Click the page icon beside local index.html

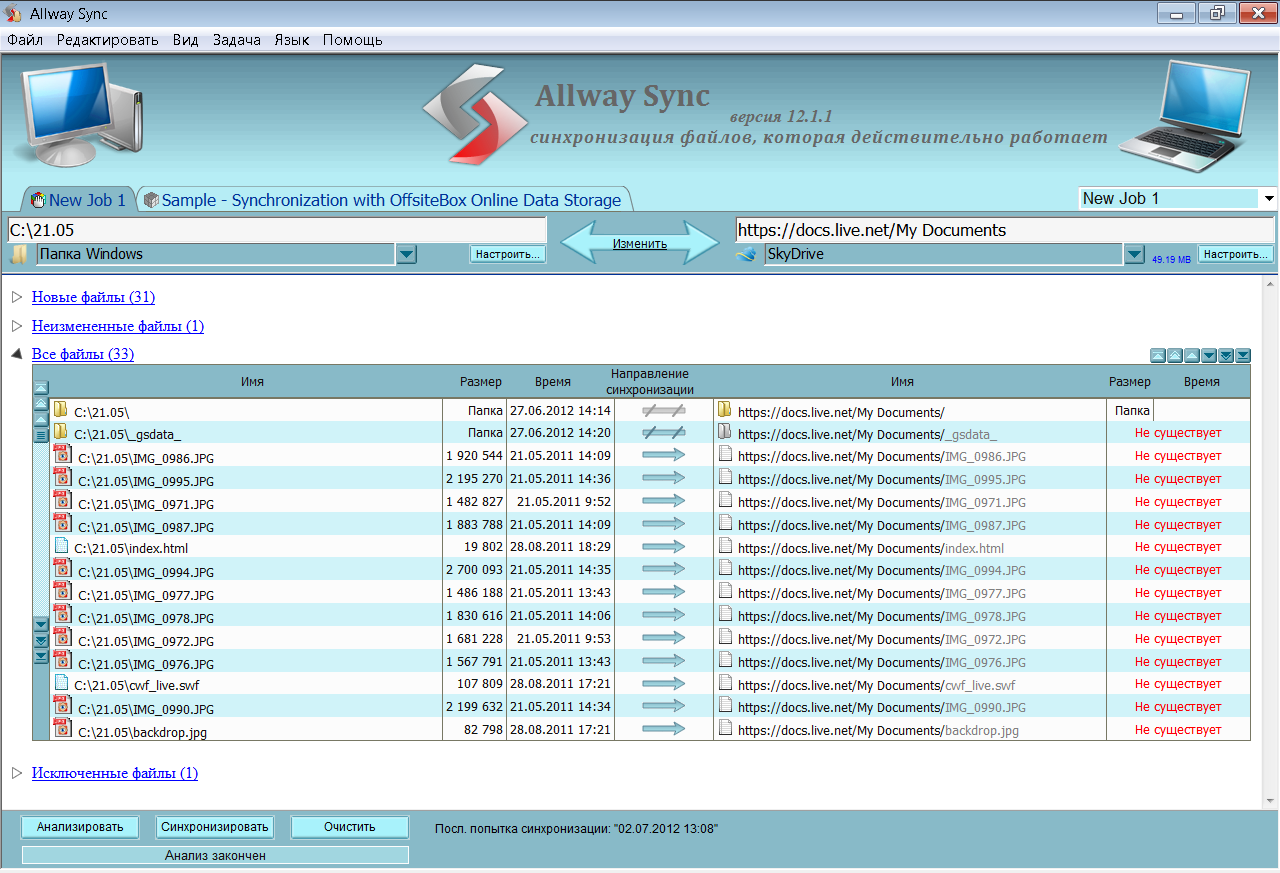pos(61,546)
